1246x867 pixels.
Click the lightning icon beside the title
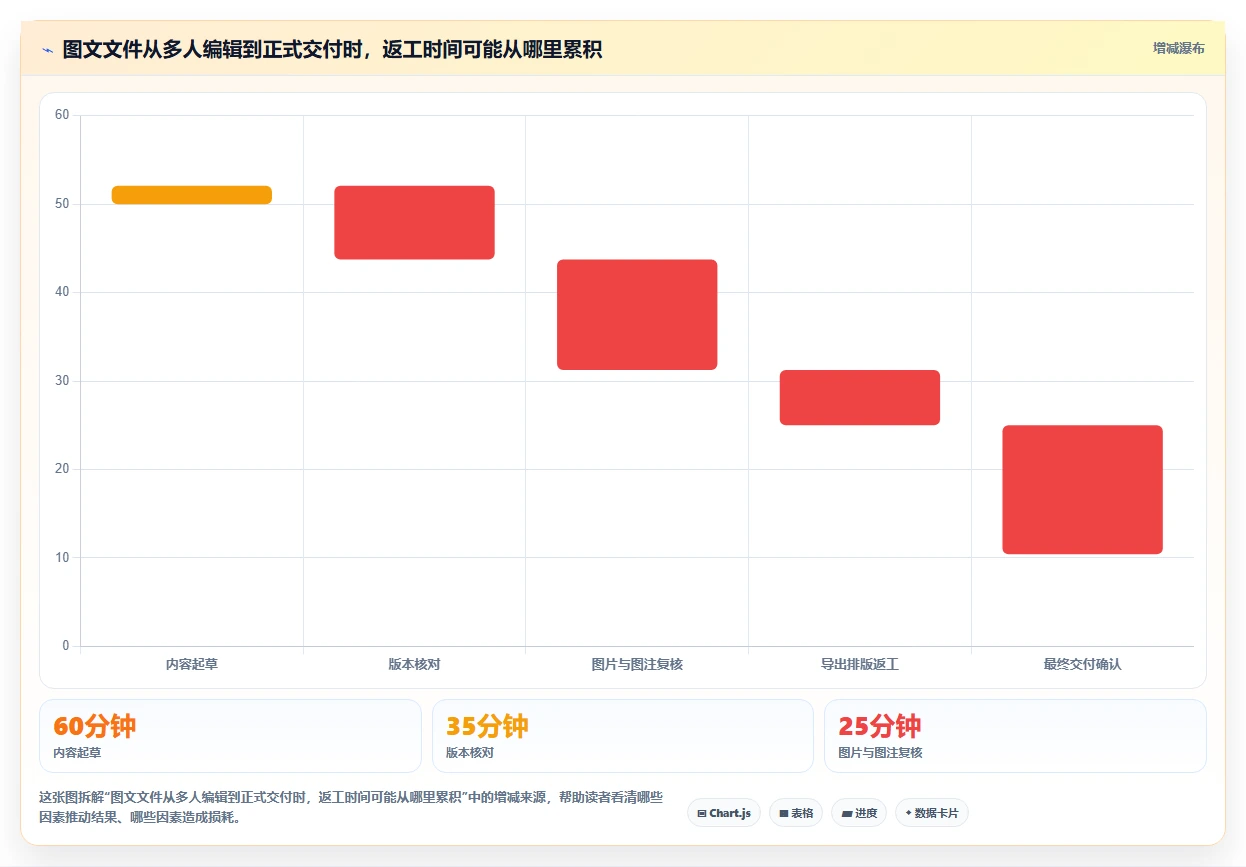point(47,49)
